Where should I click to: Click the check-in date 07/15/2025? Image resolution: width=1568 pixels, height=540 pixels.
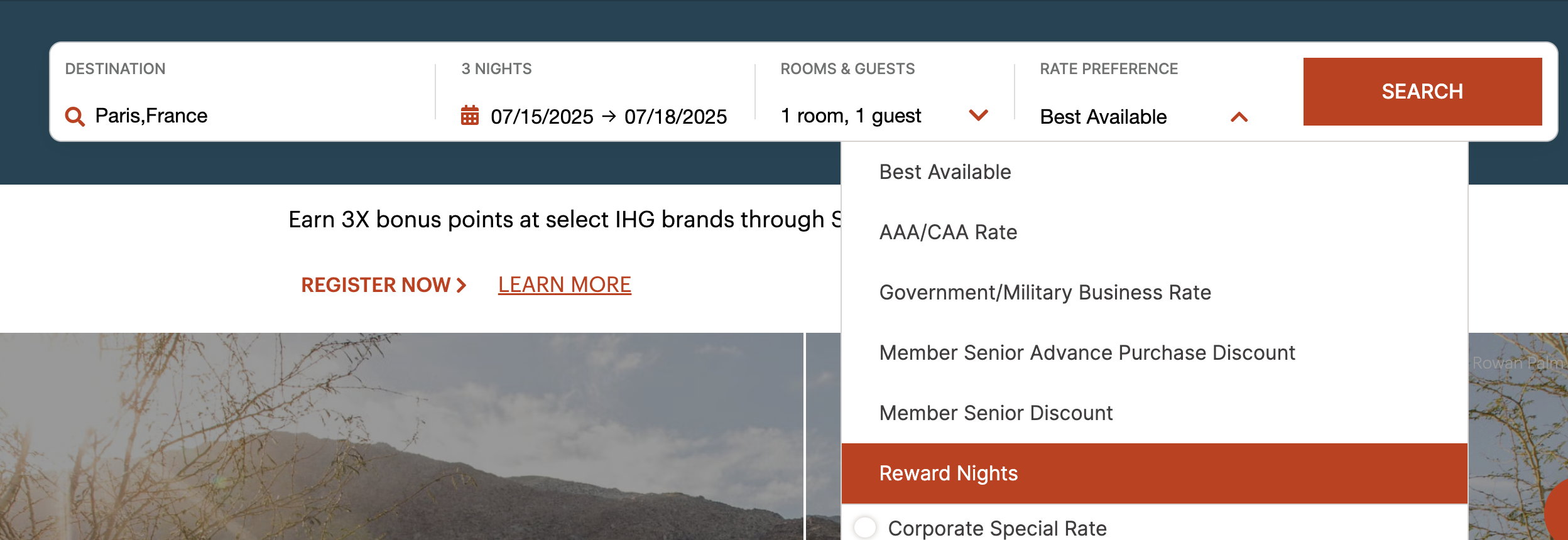[542, 116]
